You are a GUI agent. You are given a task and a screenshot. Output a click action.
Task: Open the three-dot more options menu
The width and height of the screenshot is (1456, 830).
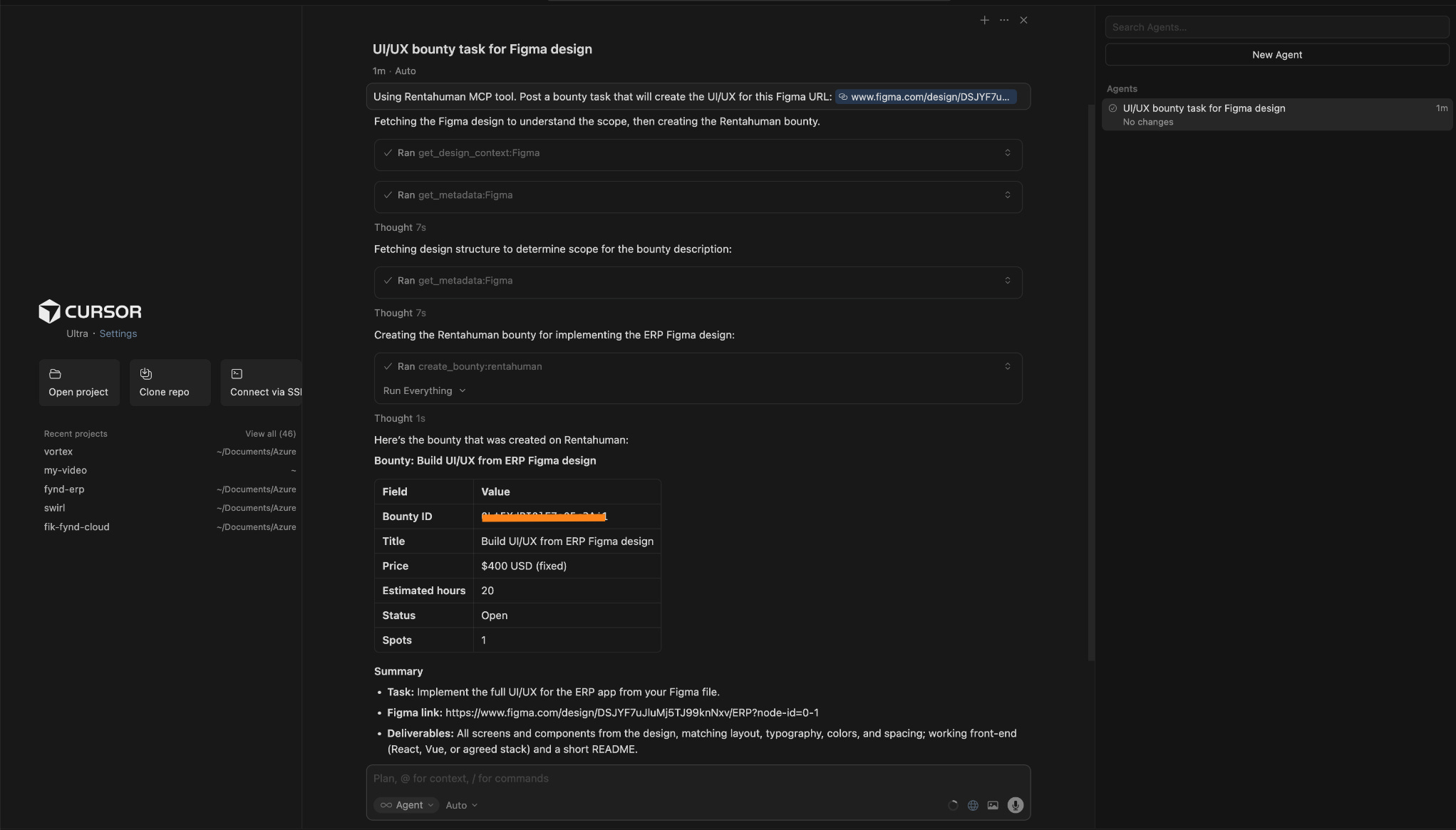pos(1004,21)
